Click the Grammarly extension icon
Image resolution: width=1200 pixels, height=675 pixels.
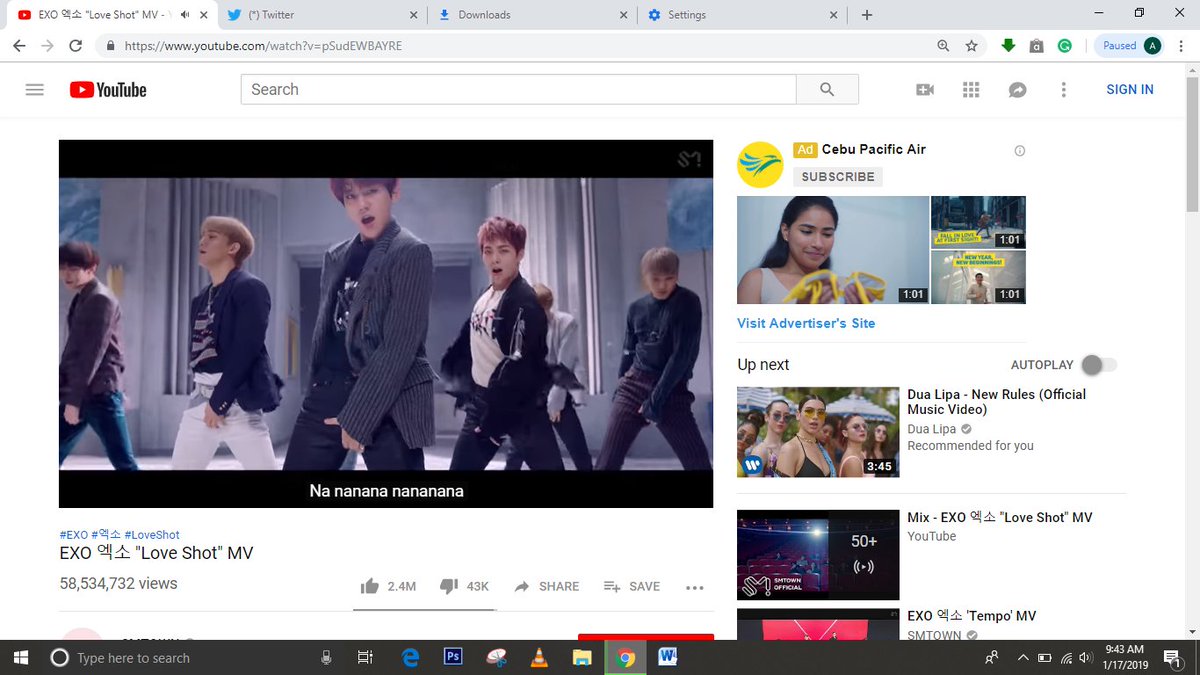[1065, 46]
